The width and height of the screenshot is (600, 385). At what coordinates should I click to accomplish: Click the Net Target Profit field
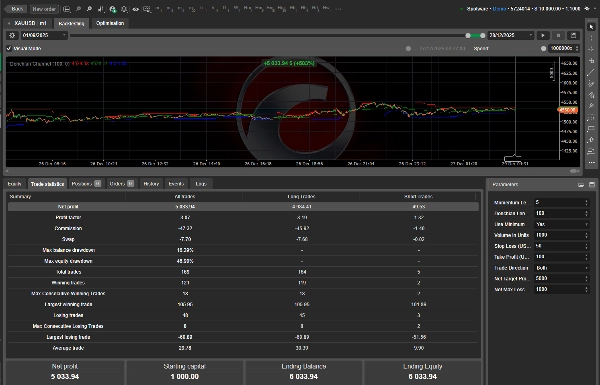click(562, 279)
